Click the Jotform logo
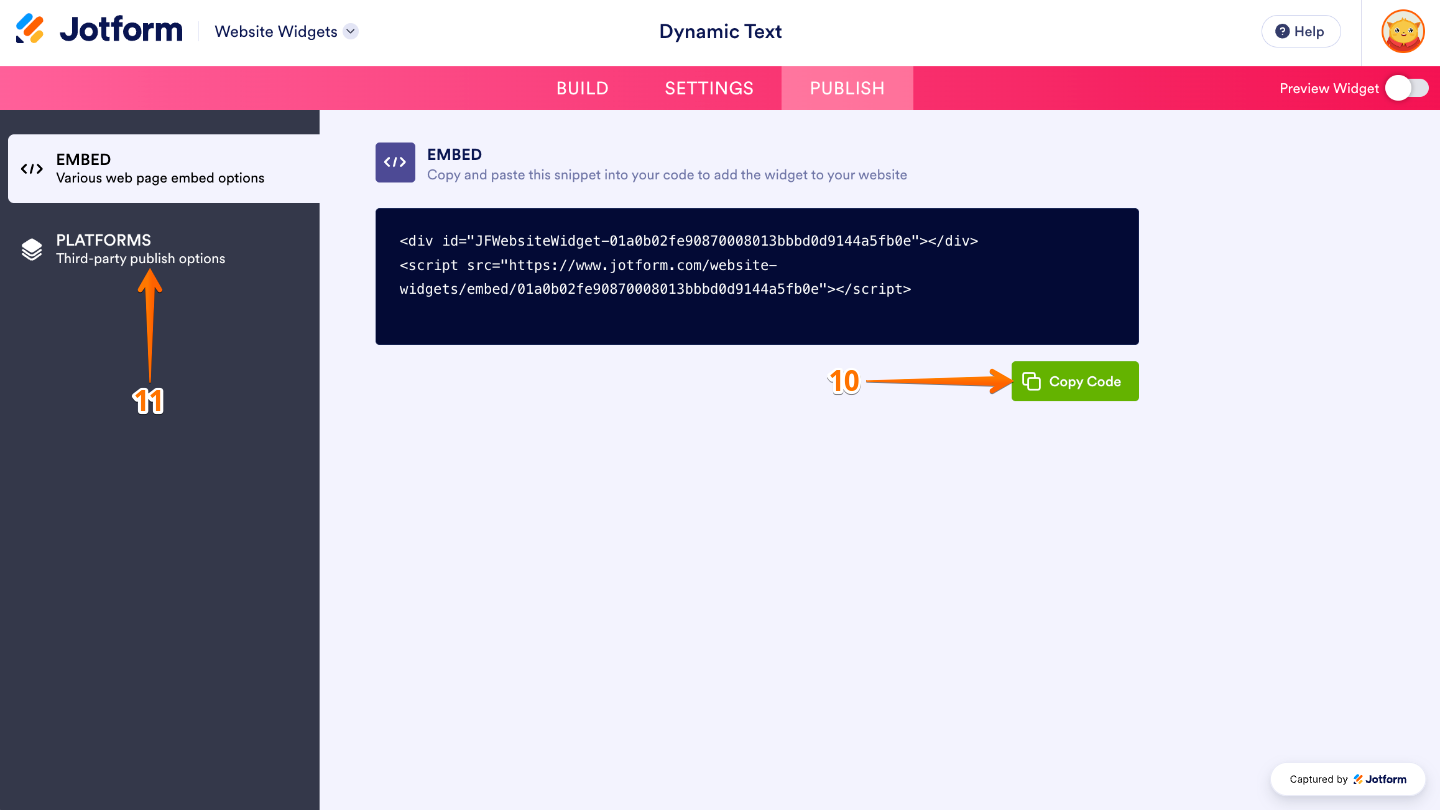 point(99,30)
